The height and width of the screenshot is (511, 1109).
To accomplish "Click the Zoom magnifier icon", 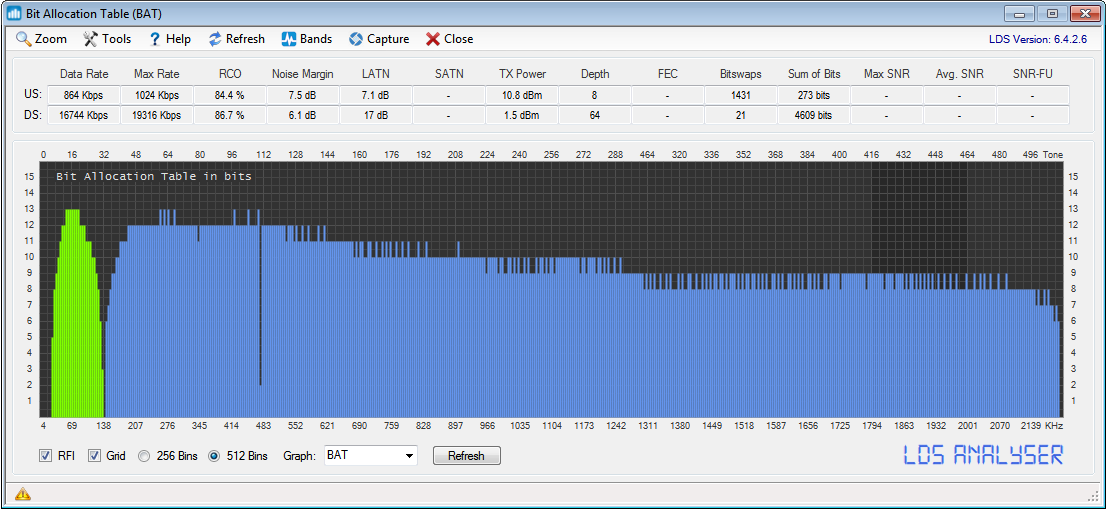I will (24, 39).
